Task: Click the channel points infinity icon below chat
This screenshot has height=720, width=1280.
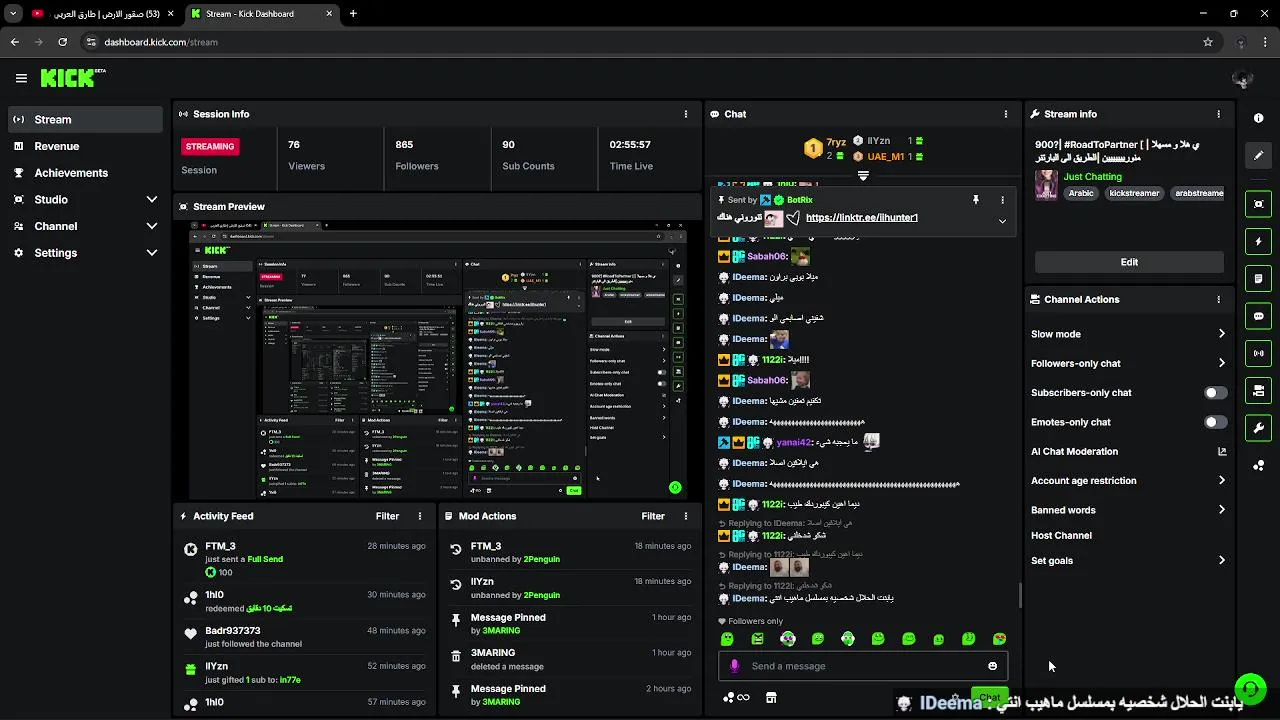Action: [736, 698]
